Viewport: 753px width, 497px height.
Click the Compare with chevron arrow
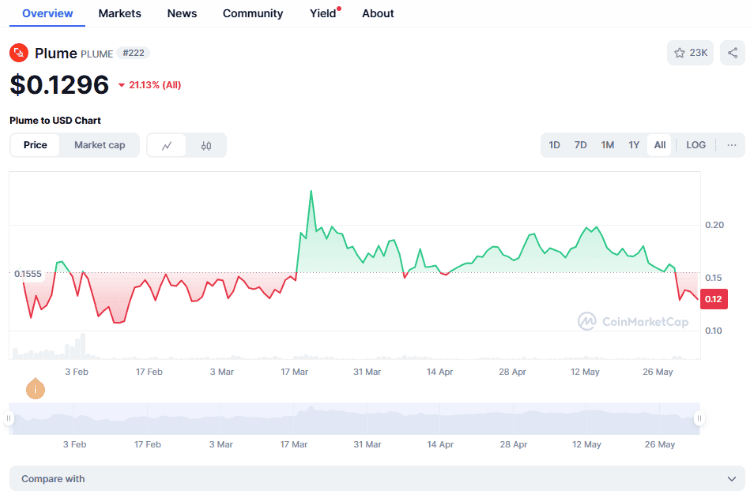click(731, 479)
